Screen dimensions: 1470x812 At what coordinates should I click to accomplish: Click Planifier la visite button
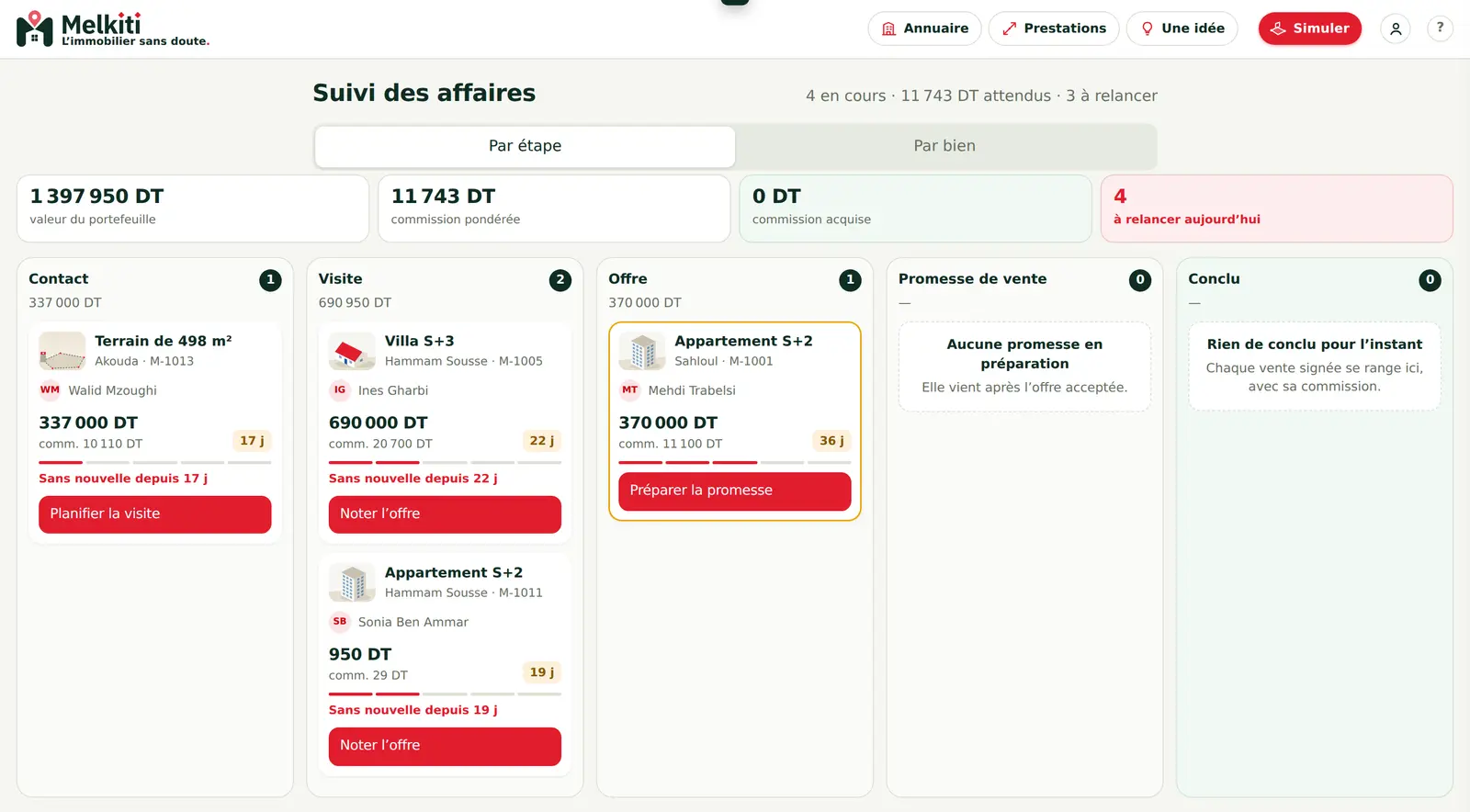(155, 514)
